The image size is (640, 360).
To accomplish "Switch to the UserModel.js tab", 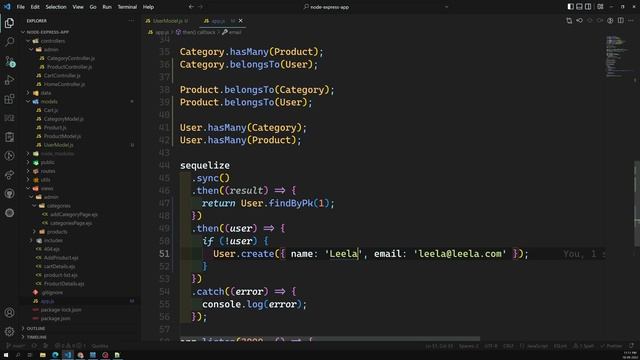I will coord(167,21).
